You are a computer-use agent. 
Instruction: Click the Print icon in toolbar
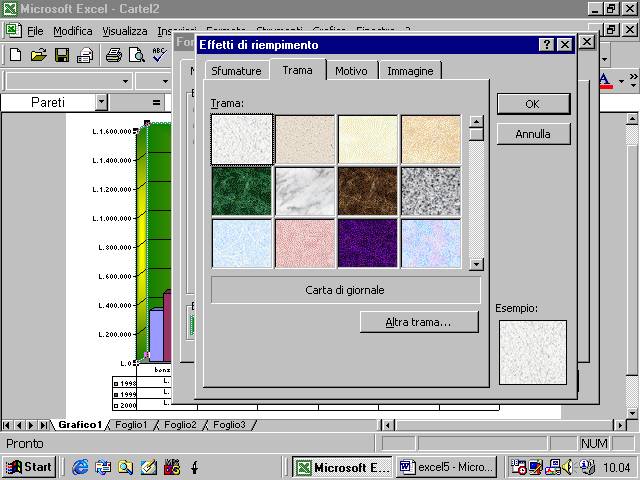pos(114,55)
